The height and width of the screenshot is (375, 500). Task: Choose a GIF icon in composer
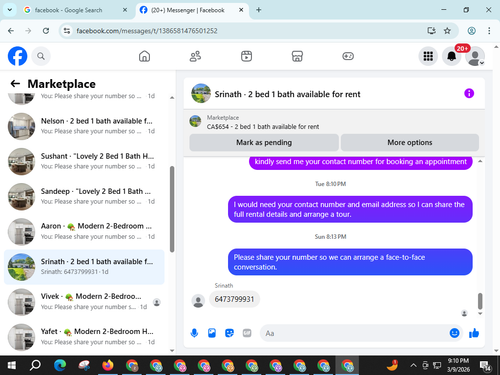point(247,333)
